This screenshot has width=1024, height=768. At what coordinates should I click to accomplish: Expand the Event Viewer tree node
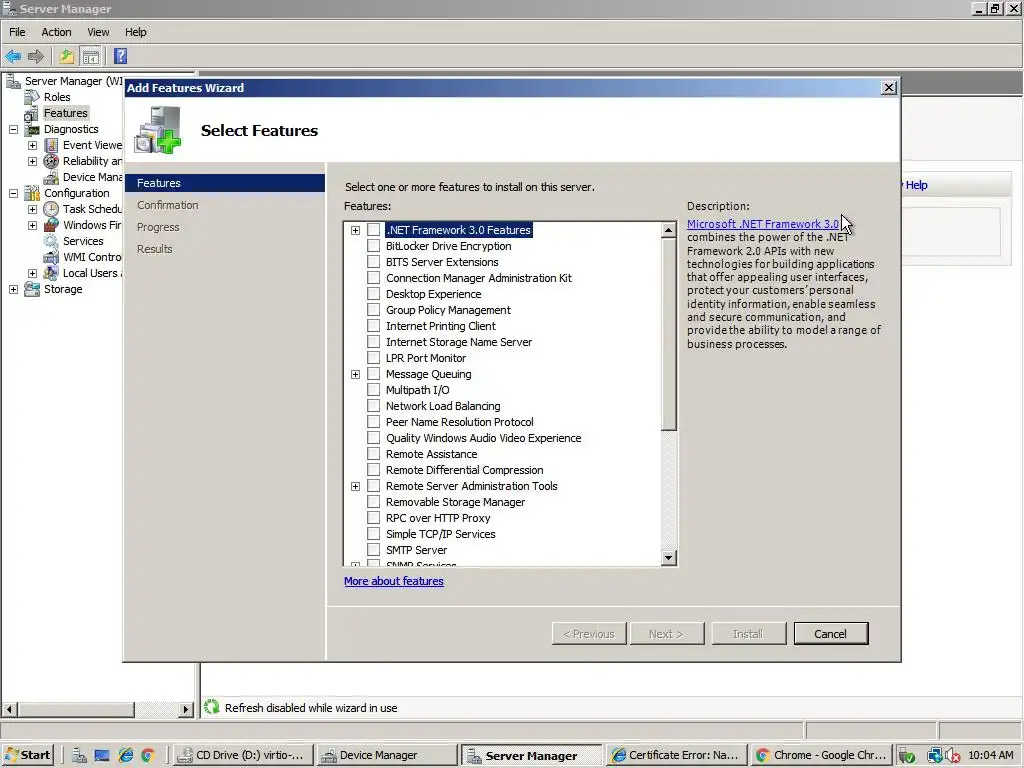(32, 145)
